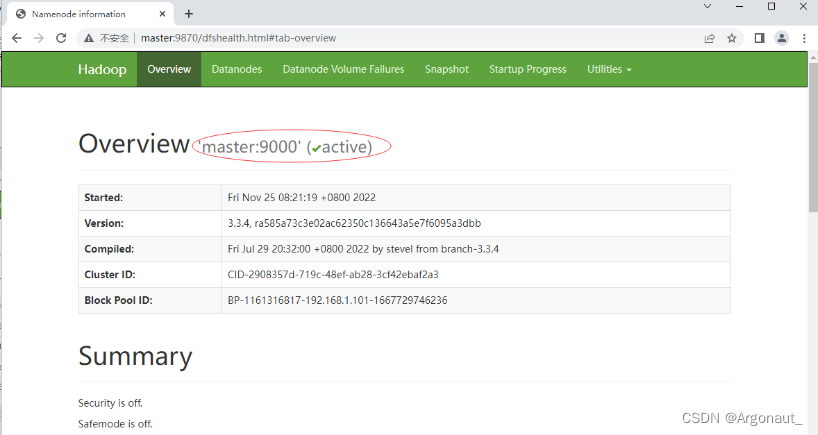Click the 'Block Pool ID:' row label
Viewport: 818px width, 435px height.
tap(118, 300)
